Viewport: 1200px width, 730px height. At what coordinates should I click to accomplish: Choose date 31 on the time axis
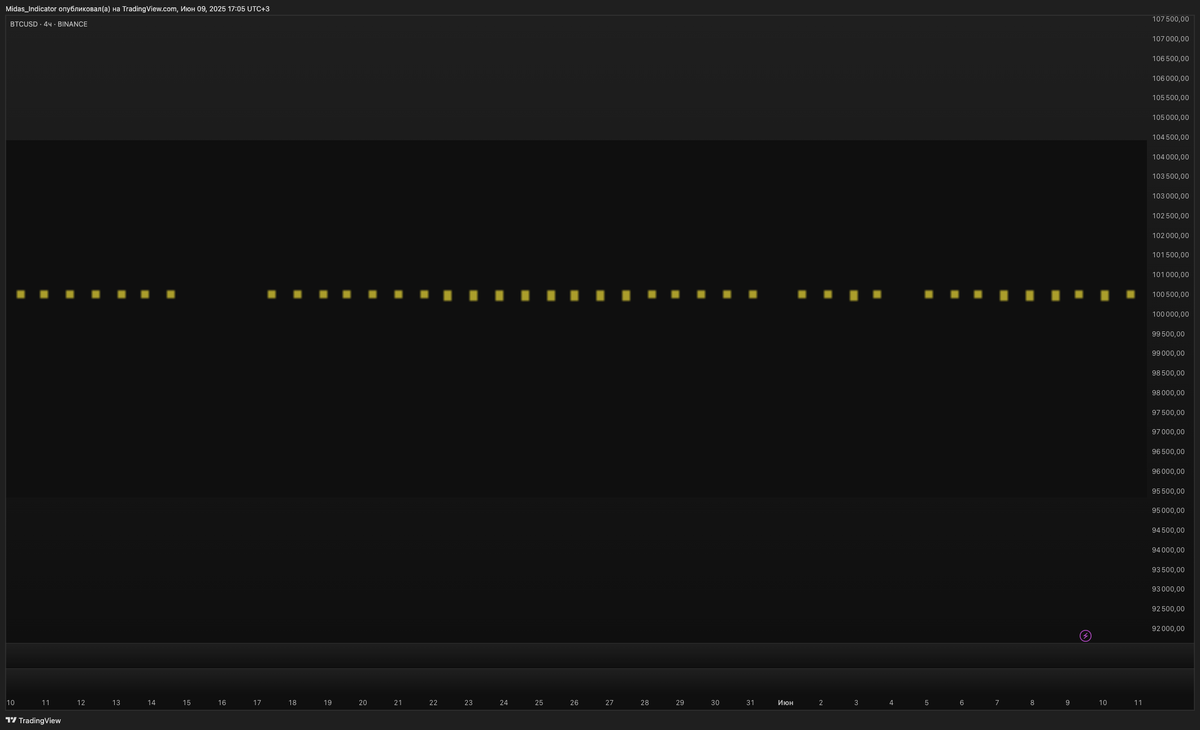click(x=750, y=703)
